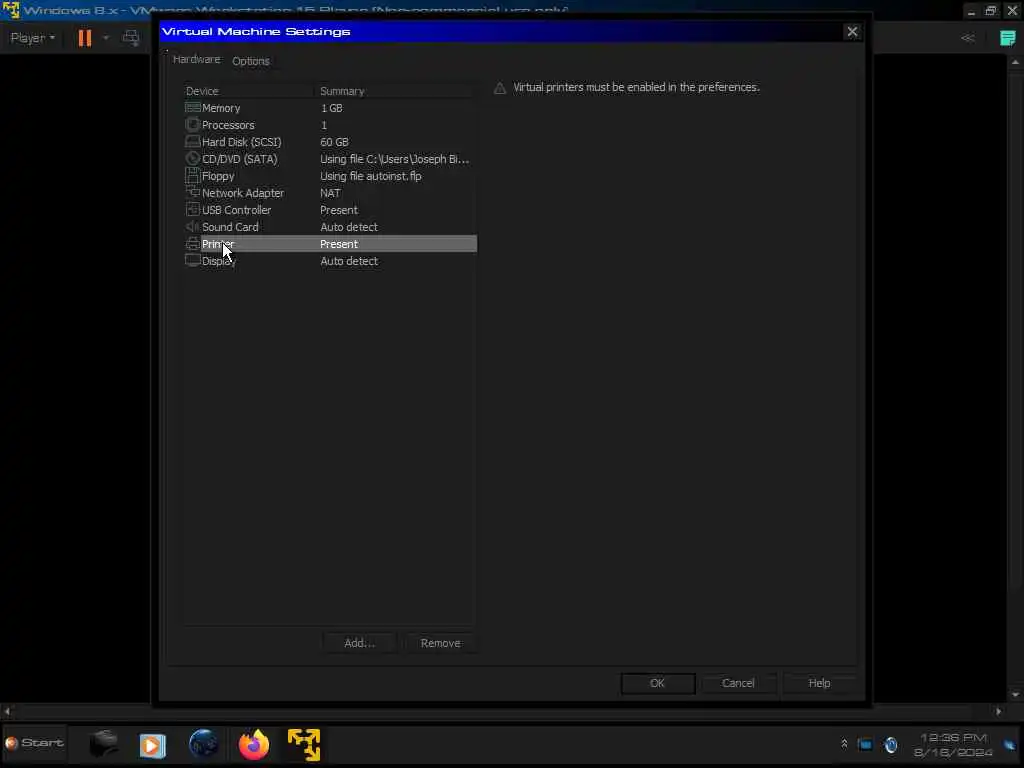Click the Start button
Image resolution: width=1024 pixels, height=768 pixels.
coord(35,743)
